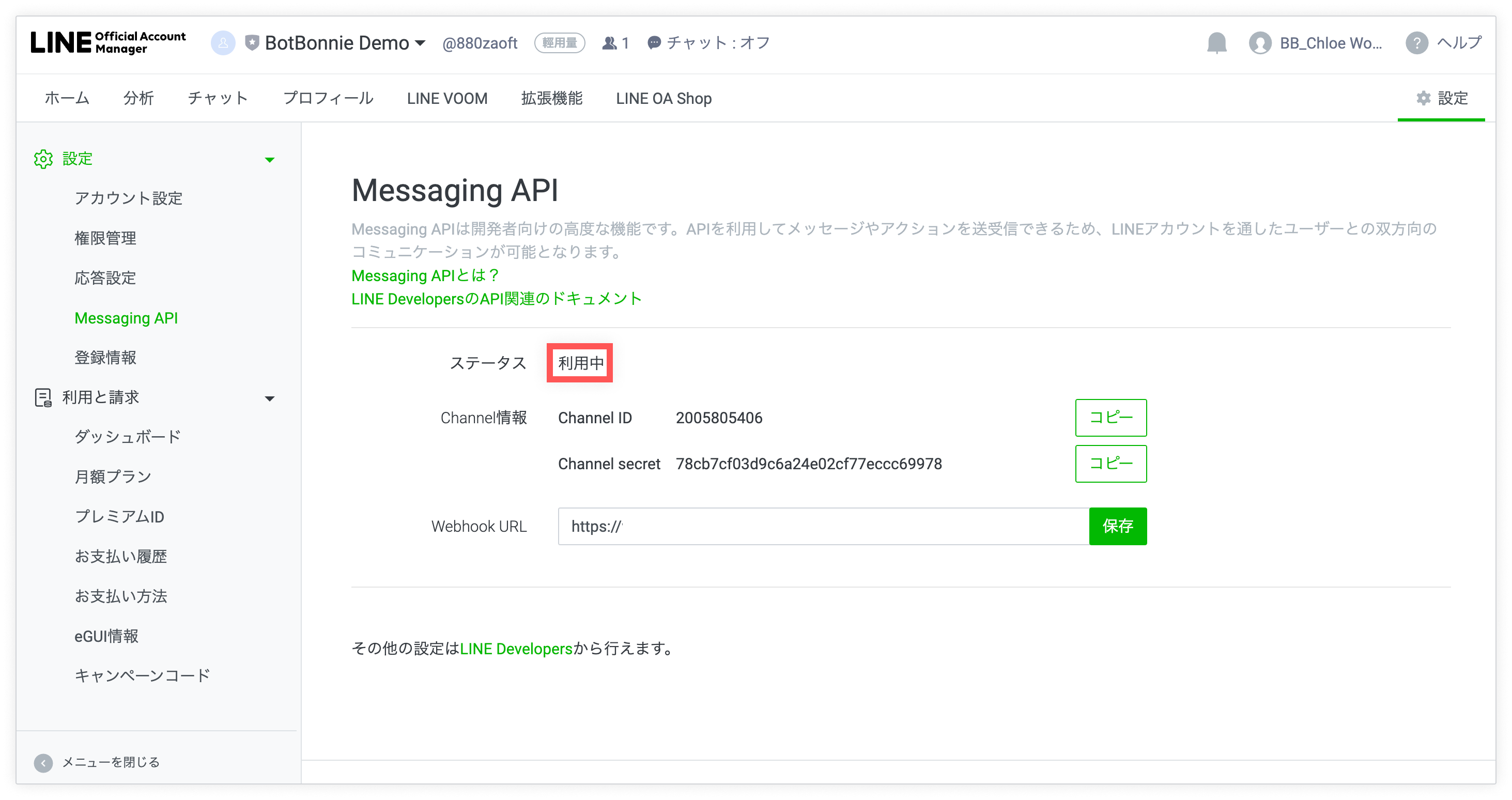Save the Webhook URL with 保存

1118,527
